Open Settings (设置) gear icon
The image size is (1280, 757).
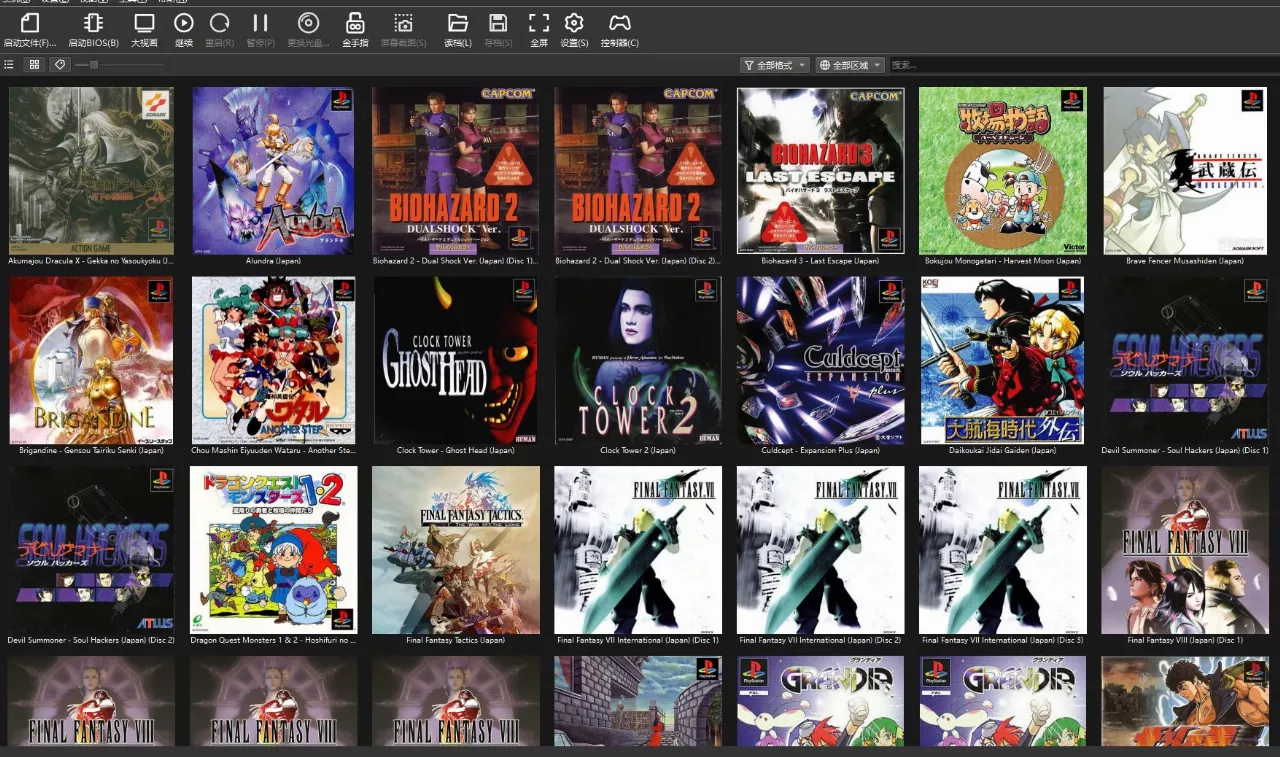pyautogui.click(x=574, y=23)
